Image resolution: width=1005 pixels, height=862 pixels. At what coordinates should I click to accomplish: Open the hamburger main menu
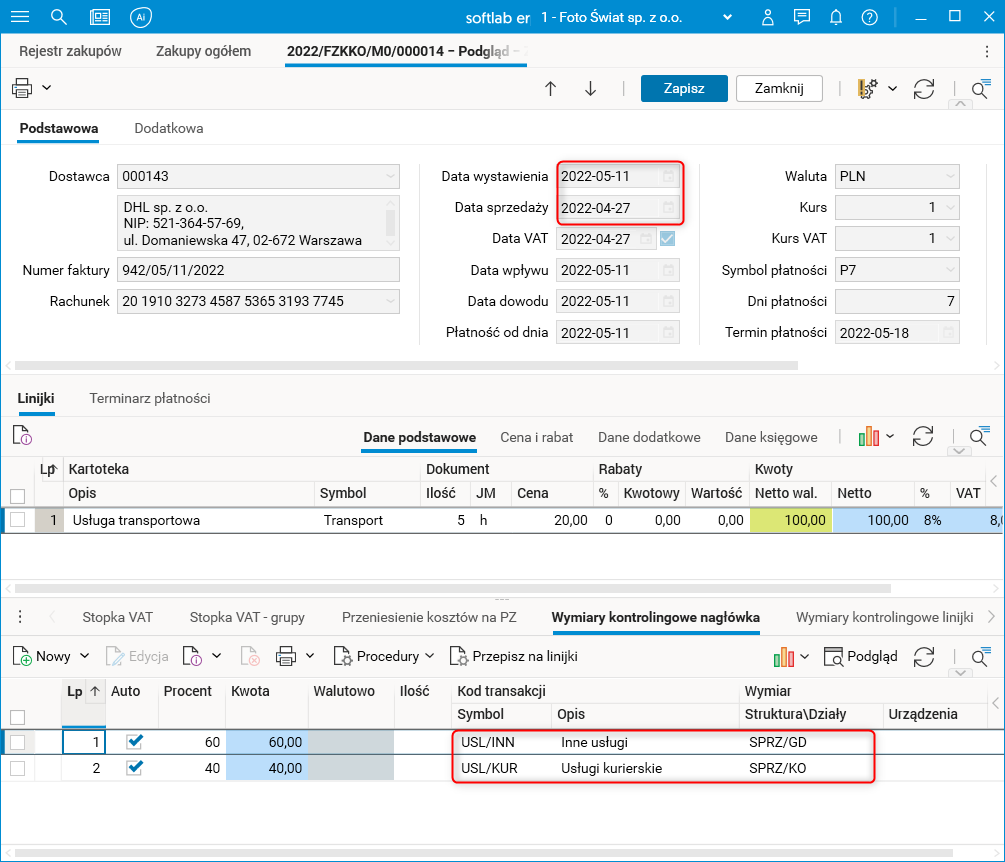pos(20,17)
